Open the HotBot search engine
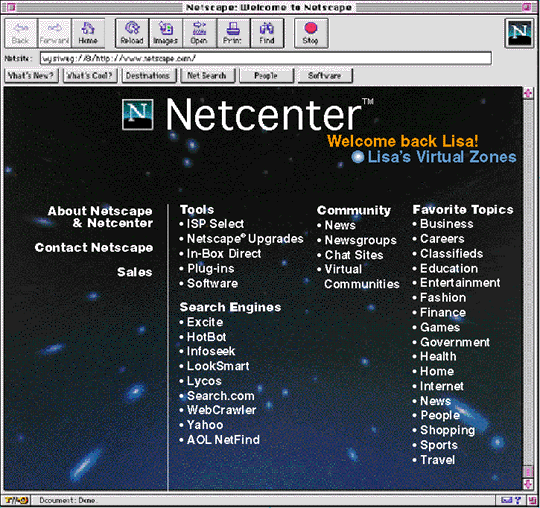The height and width of the screenshot is (508, 540). pyautogui.click(x=206, y=337)
